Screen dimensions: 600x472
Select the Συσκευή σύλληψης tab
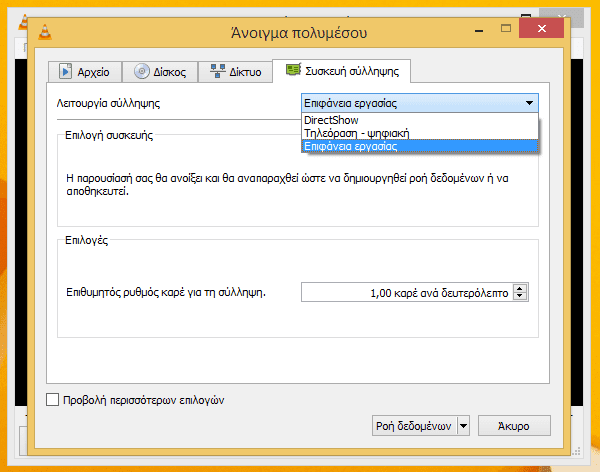(342, 71)
